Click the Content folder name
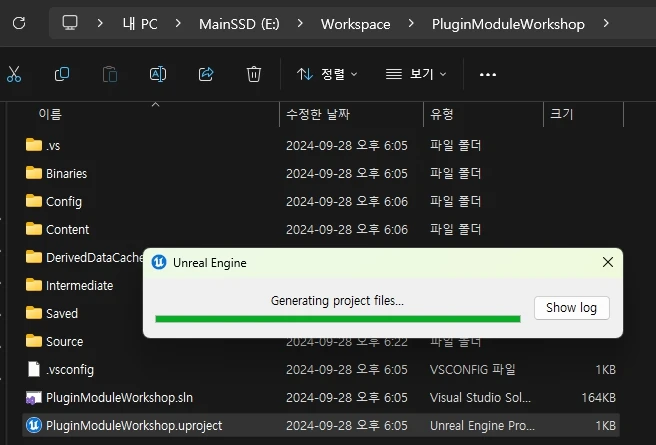This screenshot has height=445, width=656. pyautogui.click(x=67, y=229)
